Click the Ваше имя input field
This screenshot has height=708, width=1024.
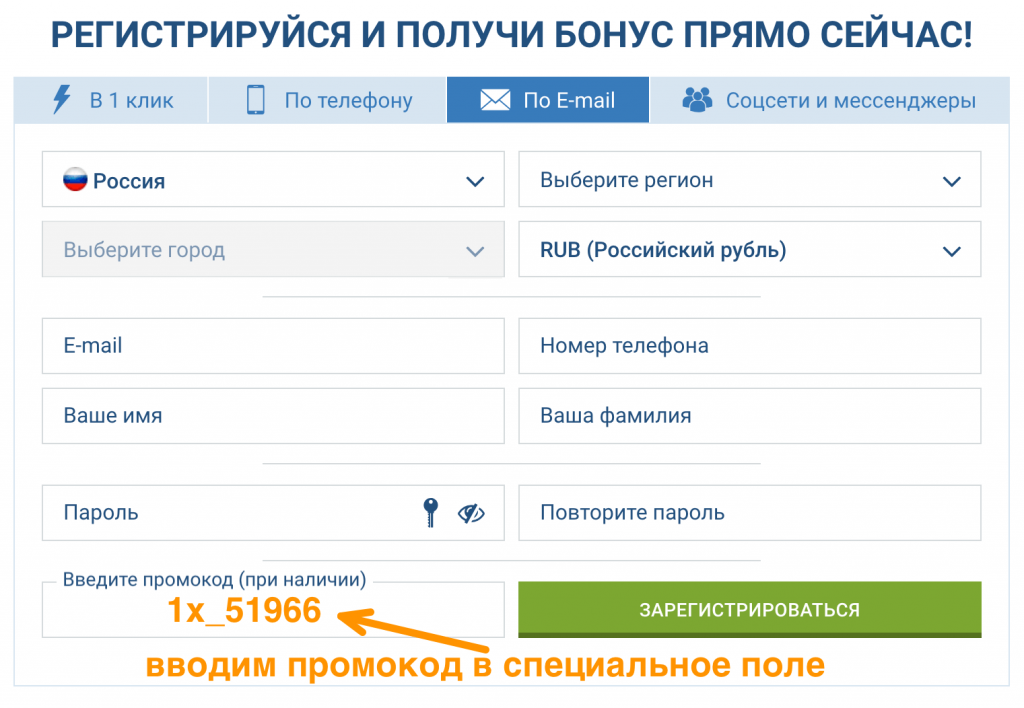pos(272,416)
